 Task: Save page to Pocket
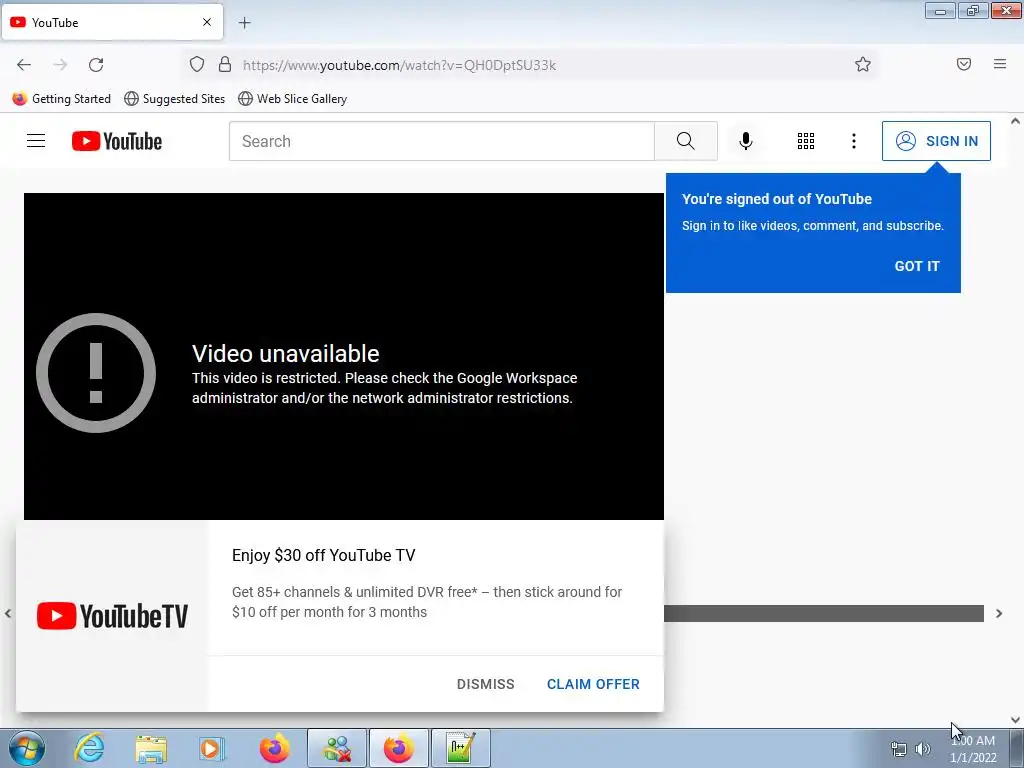(x=964, y=64)
